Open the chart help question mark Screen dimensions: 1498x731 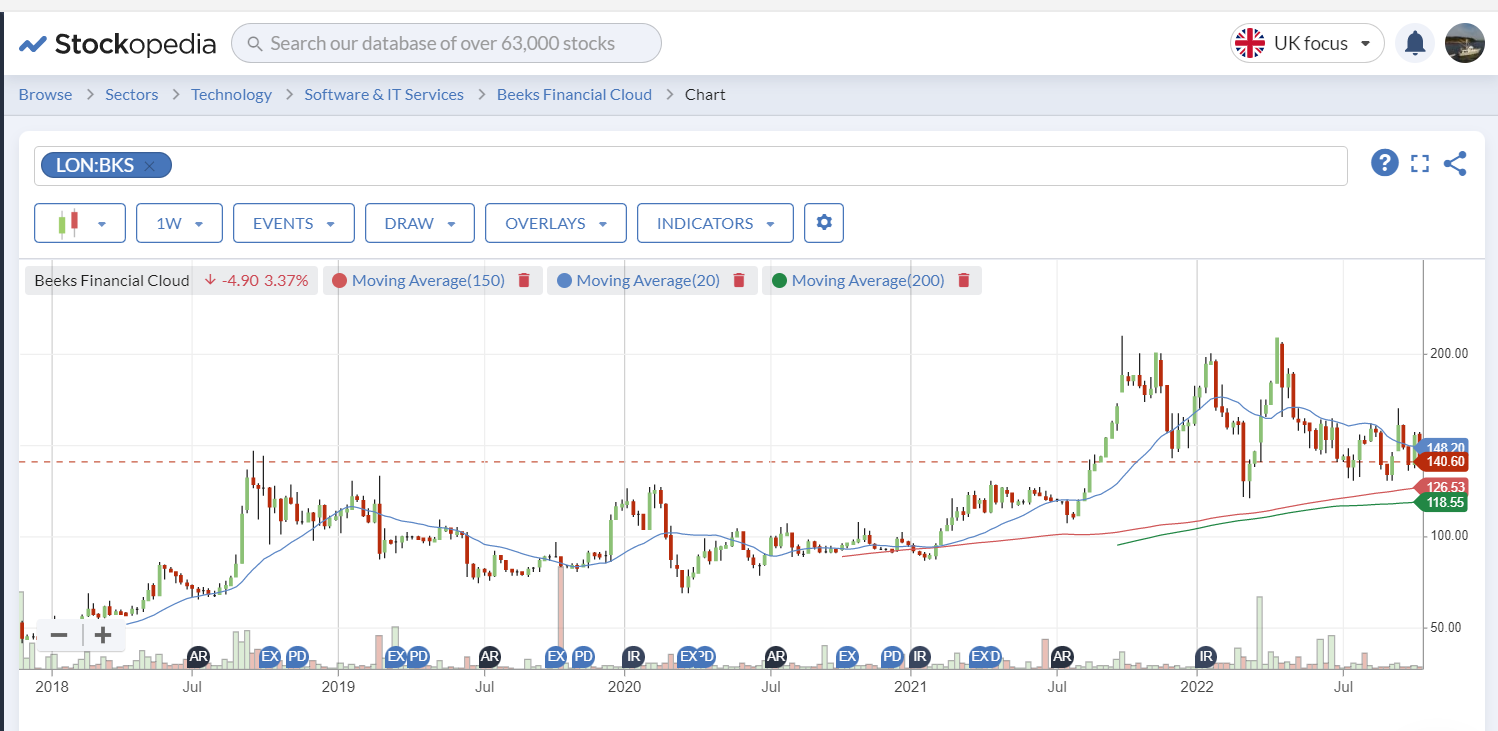(1384, 163)
